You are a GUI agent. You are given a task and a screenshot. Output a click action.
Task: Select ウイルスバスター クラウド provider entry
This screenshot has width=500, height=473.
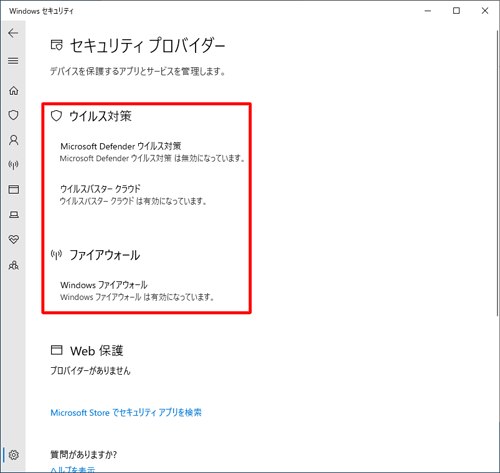133,195
